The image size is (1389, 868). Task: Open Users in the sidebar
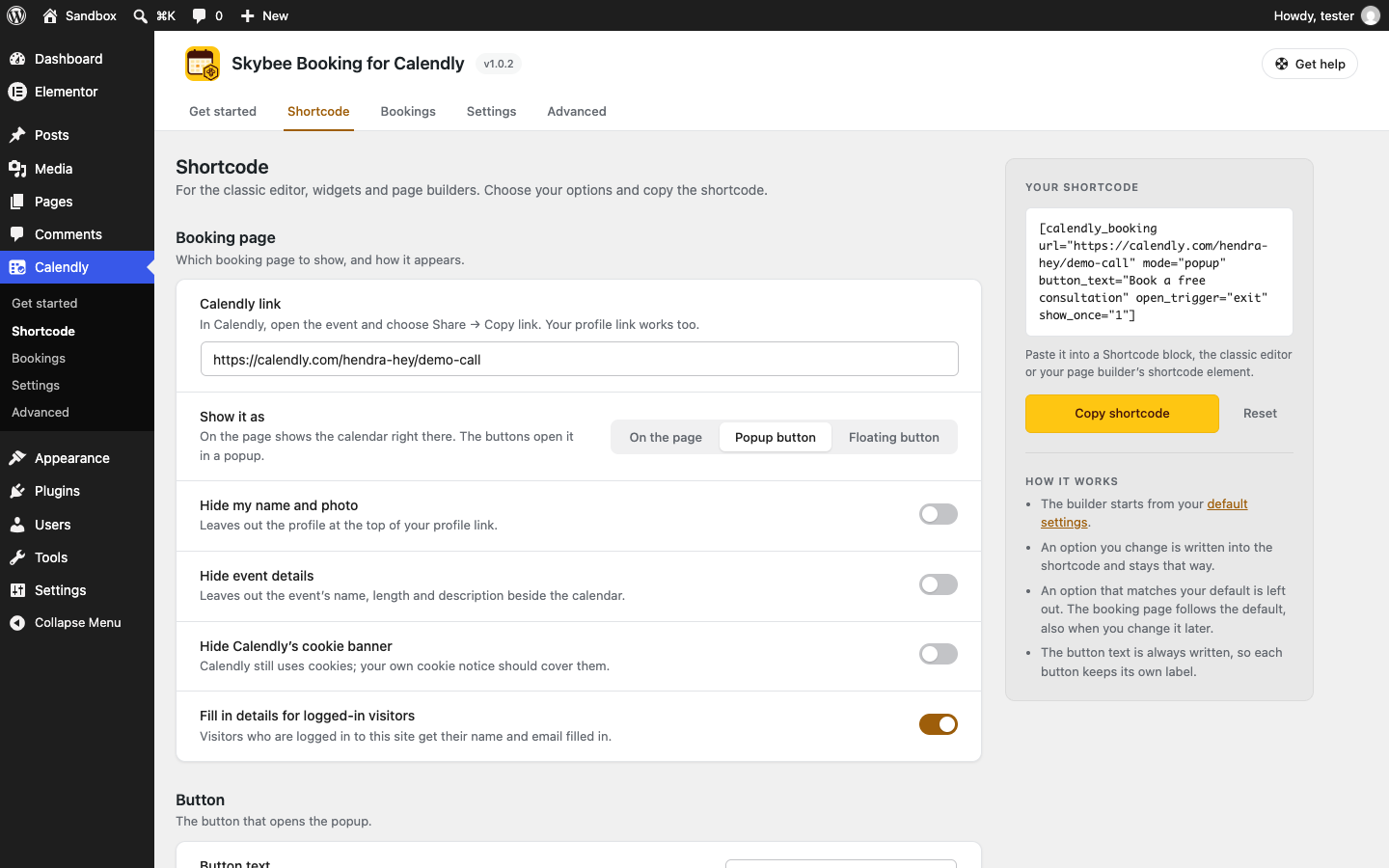[77, 525]
